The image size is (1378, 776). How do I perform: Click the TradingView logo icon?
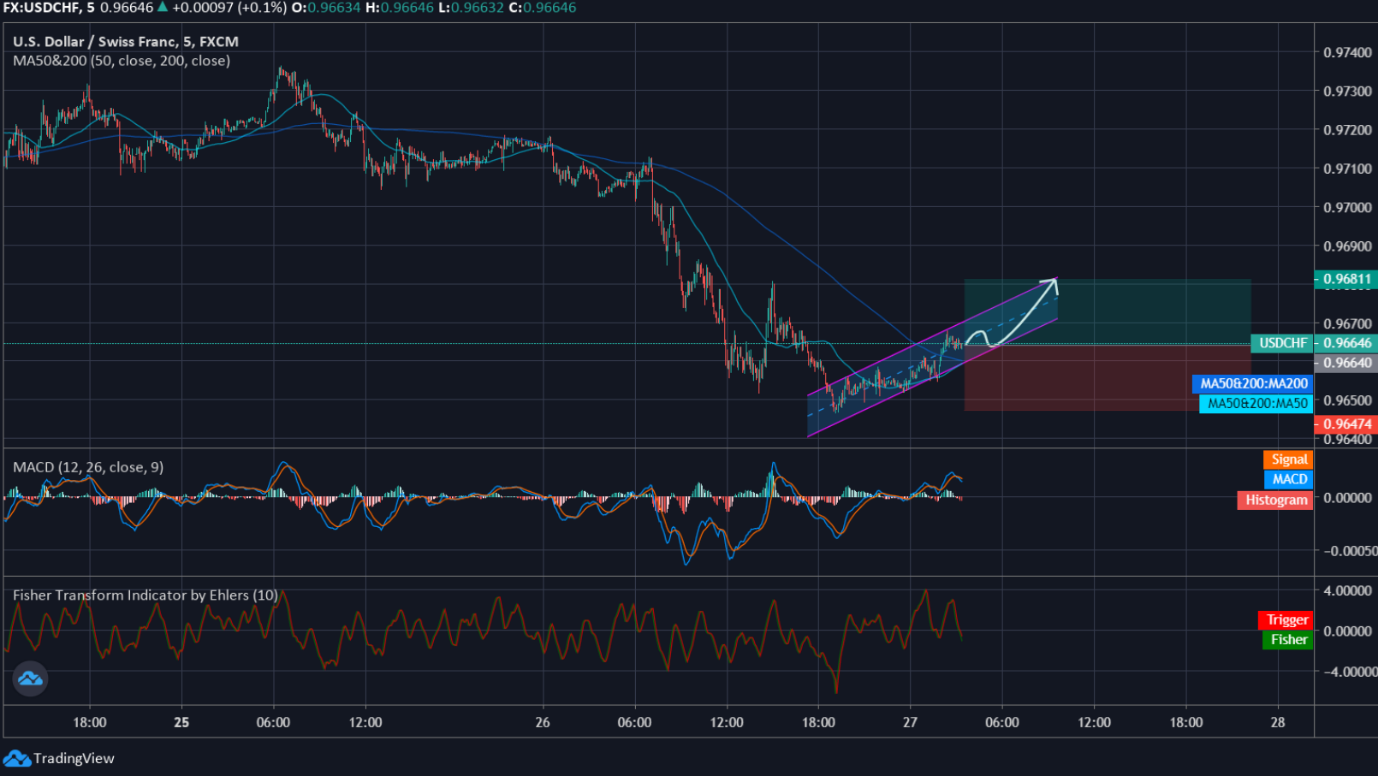coord(17,758)
